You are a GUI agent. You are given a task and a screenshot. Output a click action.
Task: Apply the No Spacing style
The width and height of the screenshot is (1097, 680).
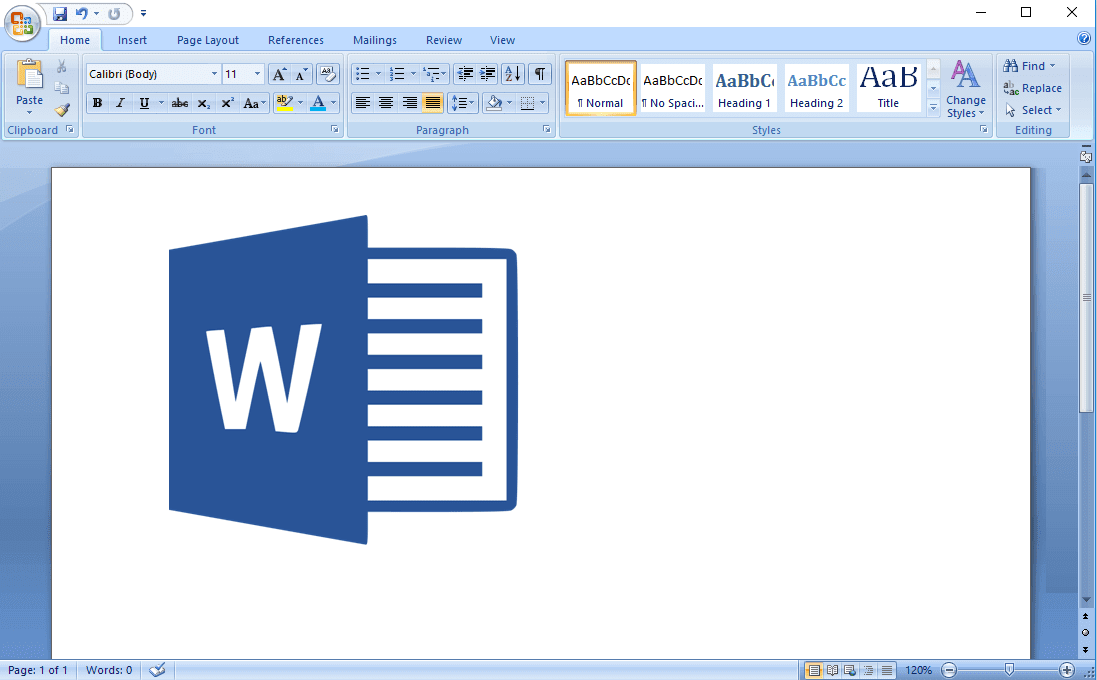pos(673,87)
